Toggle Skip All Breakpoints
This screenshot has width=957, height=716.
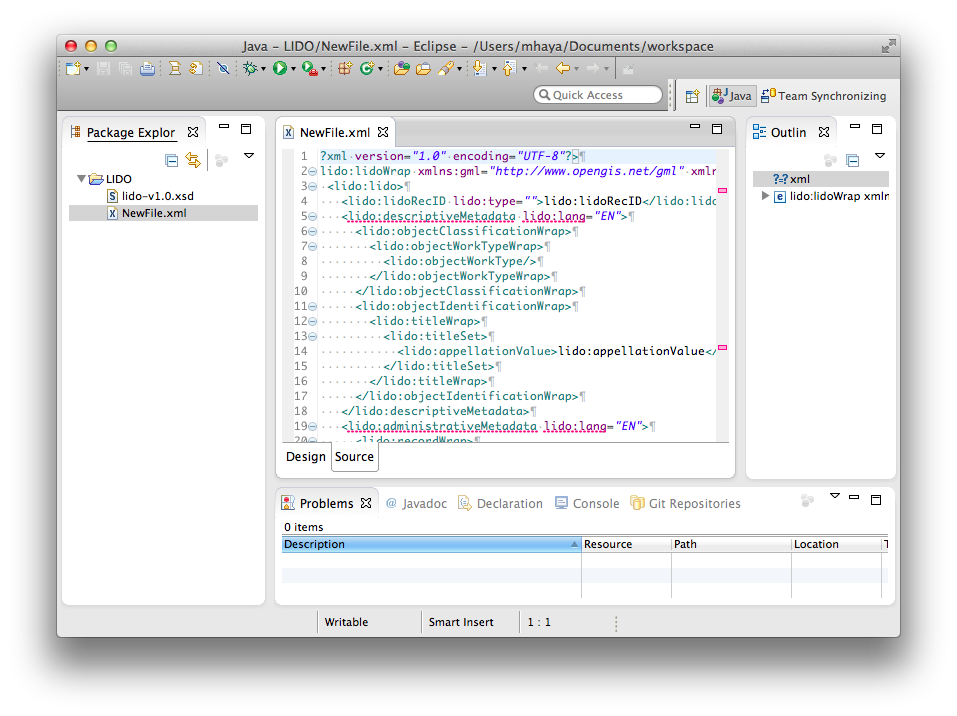click(x=221, y=68)
